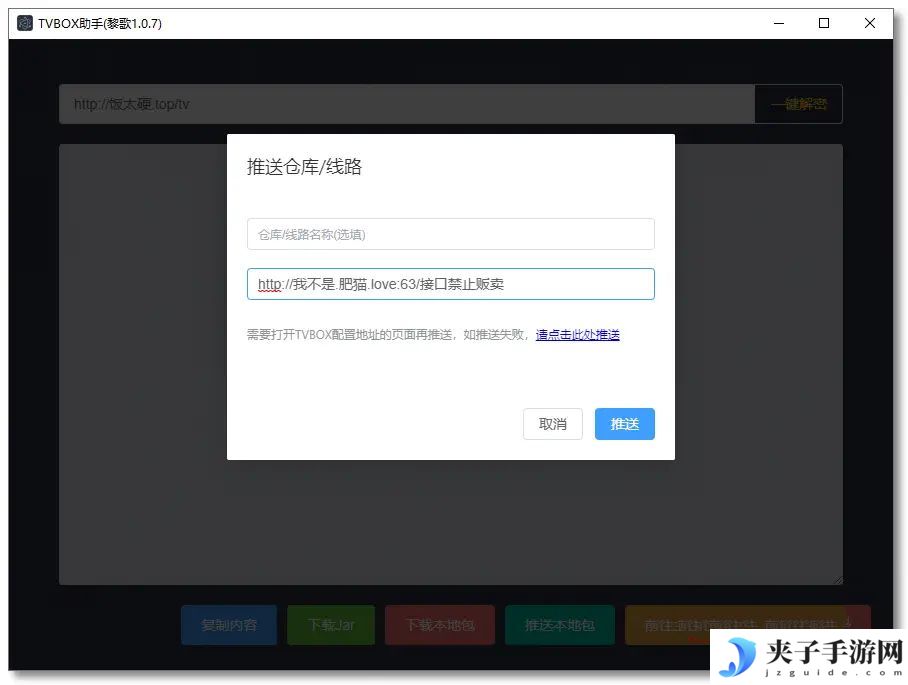Click the 复制内容 button
908x685 pixels.
pyautogui.click(x=229, y=625)
